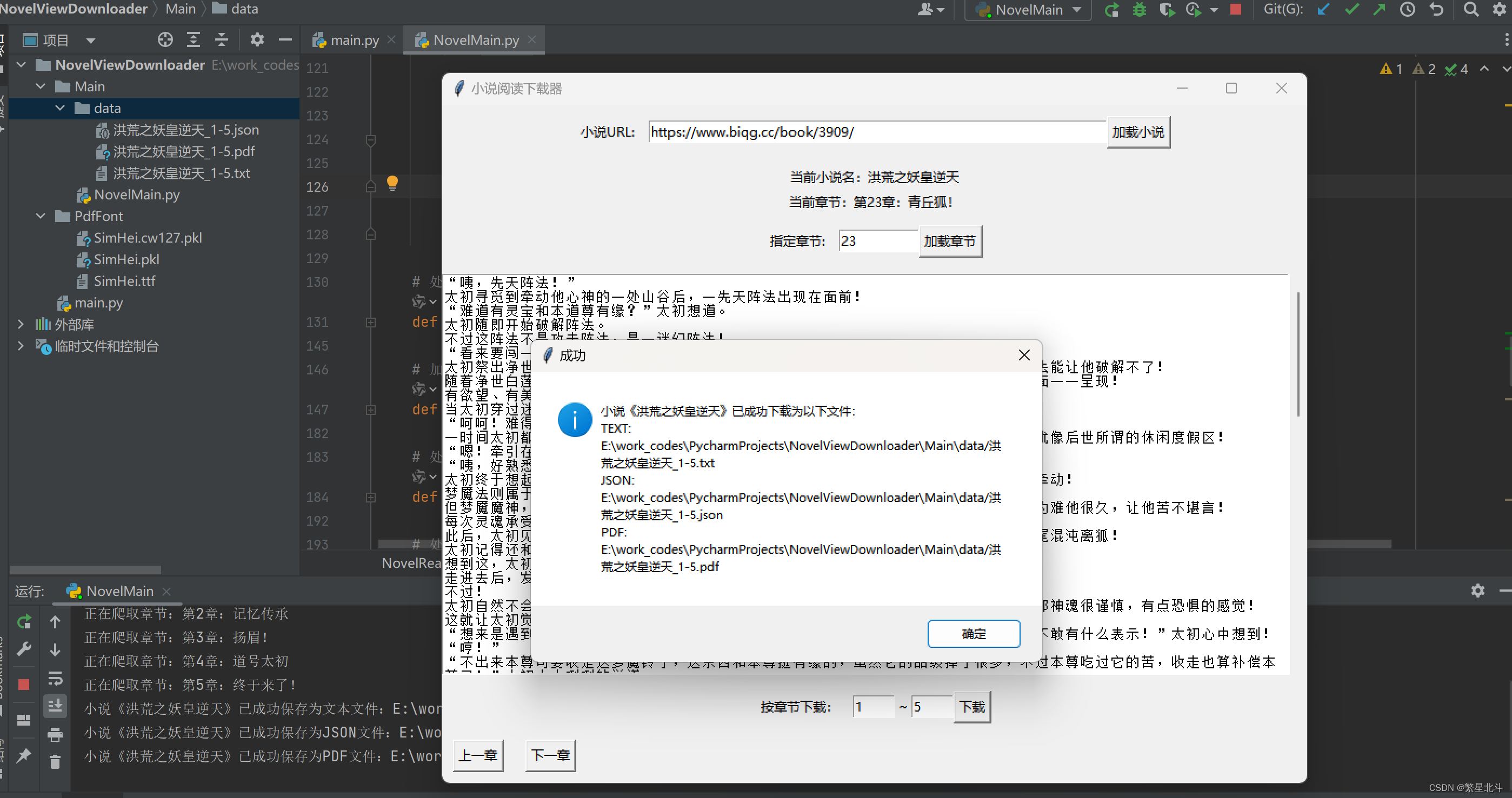
Task: Click the novel text area vertical scrollbar
Action: [1297, 354]
